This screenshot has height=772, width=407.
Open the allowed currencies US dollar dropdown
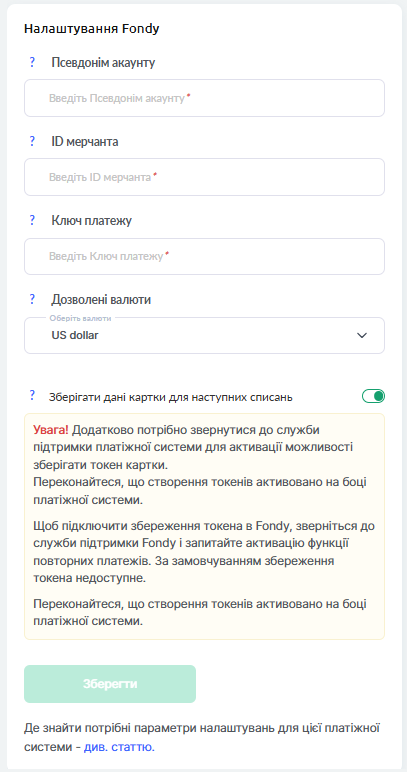[204, 335]
